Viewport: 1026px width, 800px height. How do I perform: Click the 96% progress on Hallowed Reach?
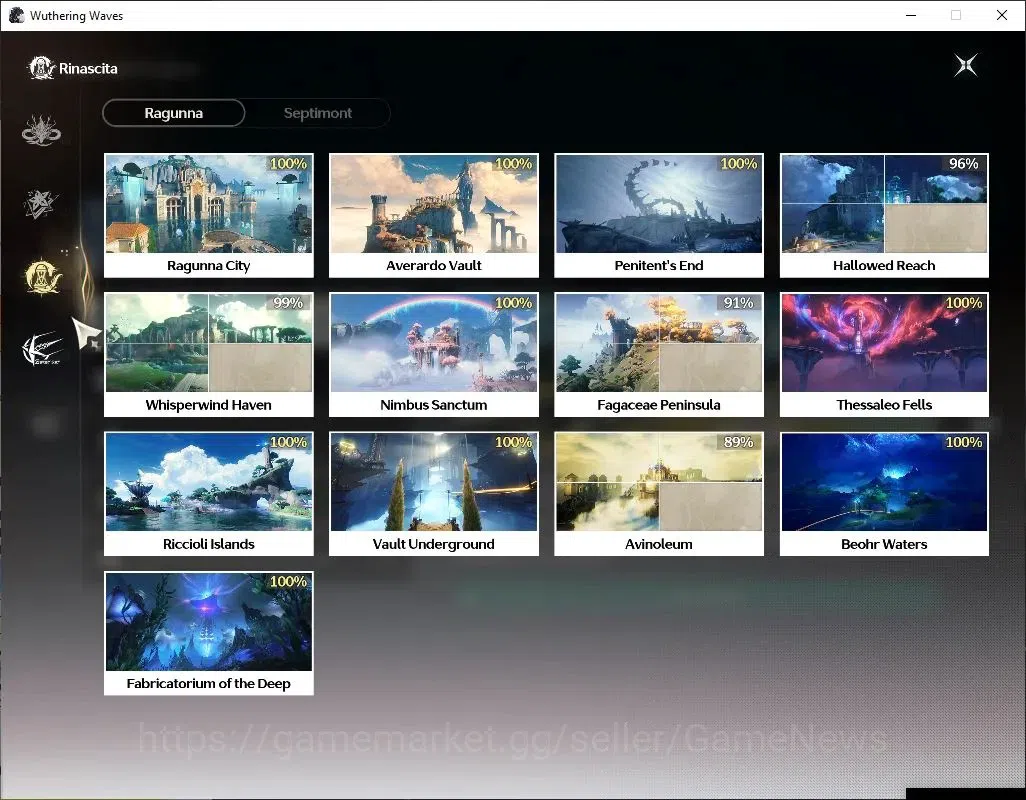pyautogui.click(x=963, y=164)
